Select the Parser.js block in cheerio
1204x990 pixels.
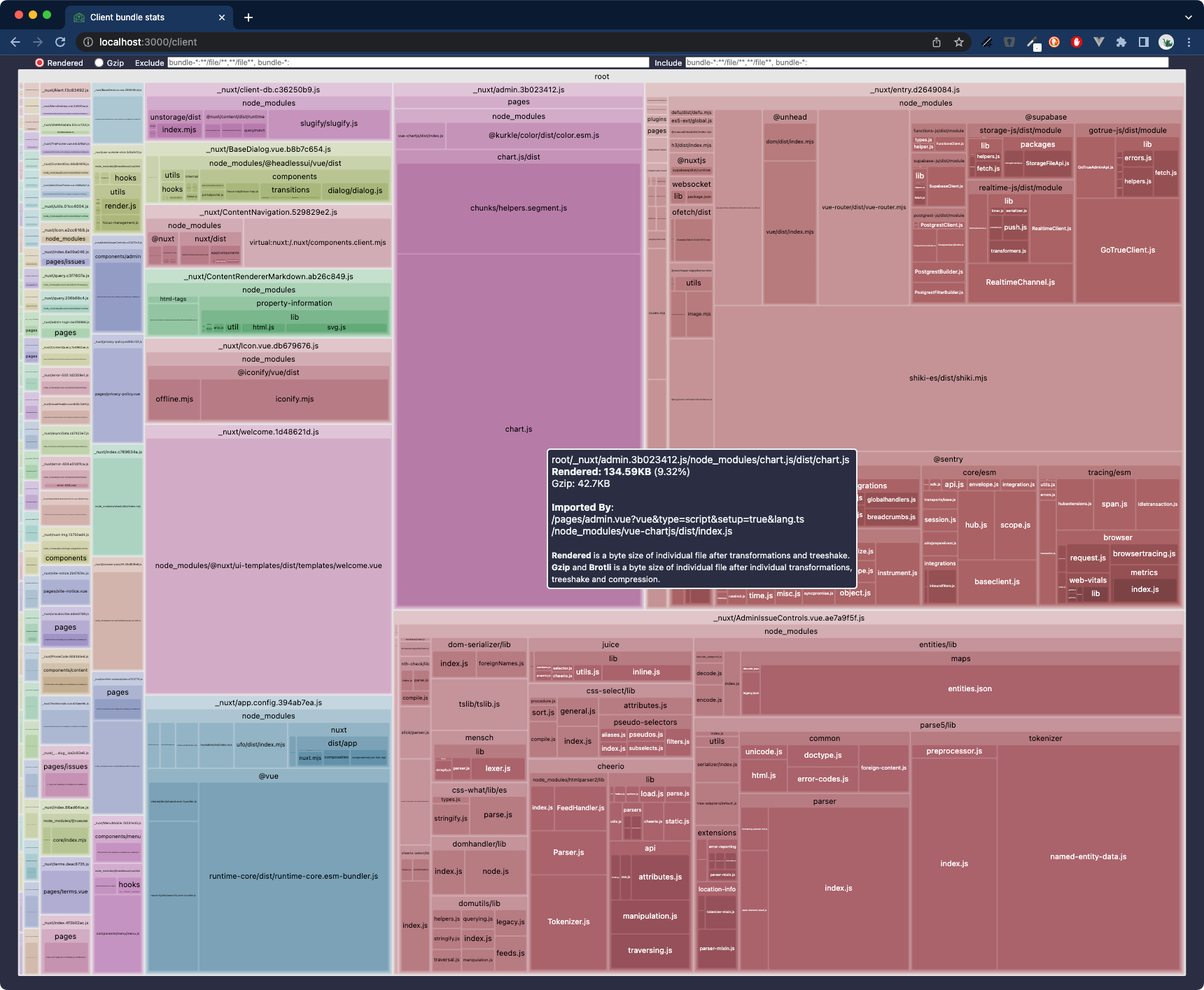pyautogui.click(x=568, y=852)
